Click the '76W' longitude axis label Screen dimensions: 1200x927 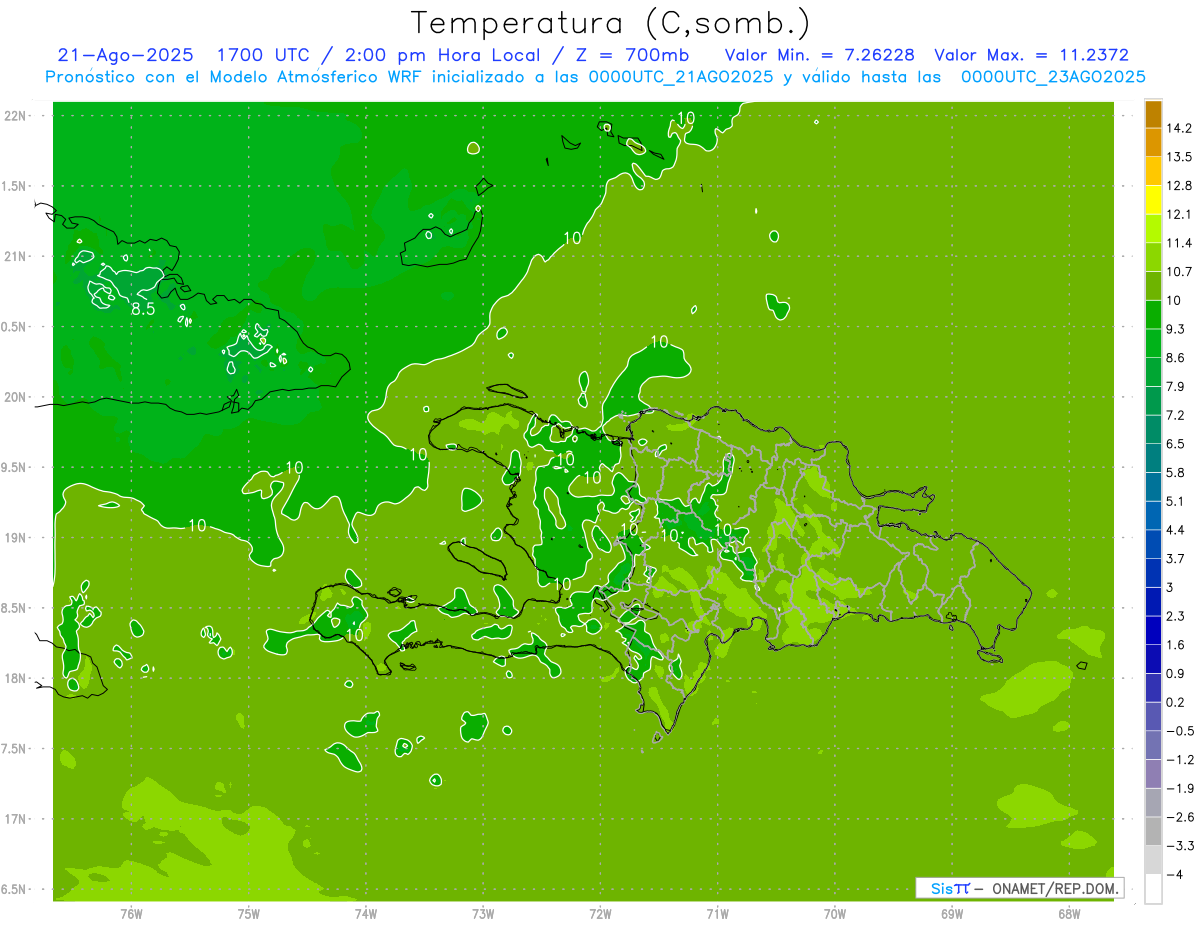pyautogui.click(x=132, y=913)
